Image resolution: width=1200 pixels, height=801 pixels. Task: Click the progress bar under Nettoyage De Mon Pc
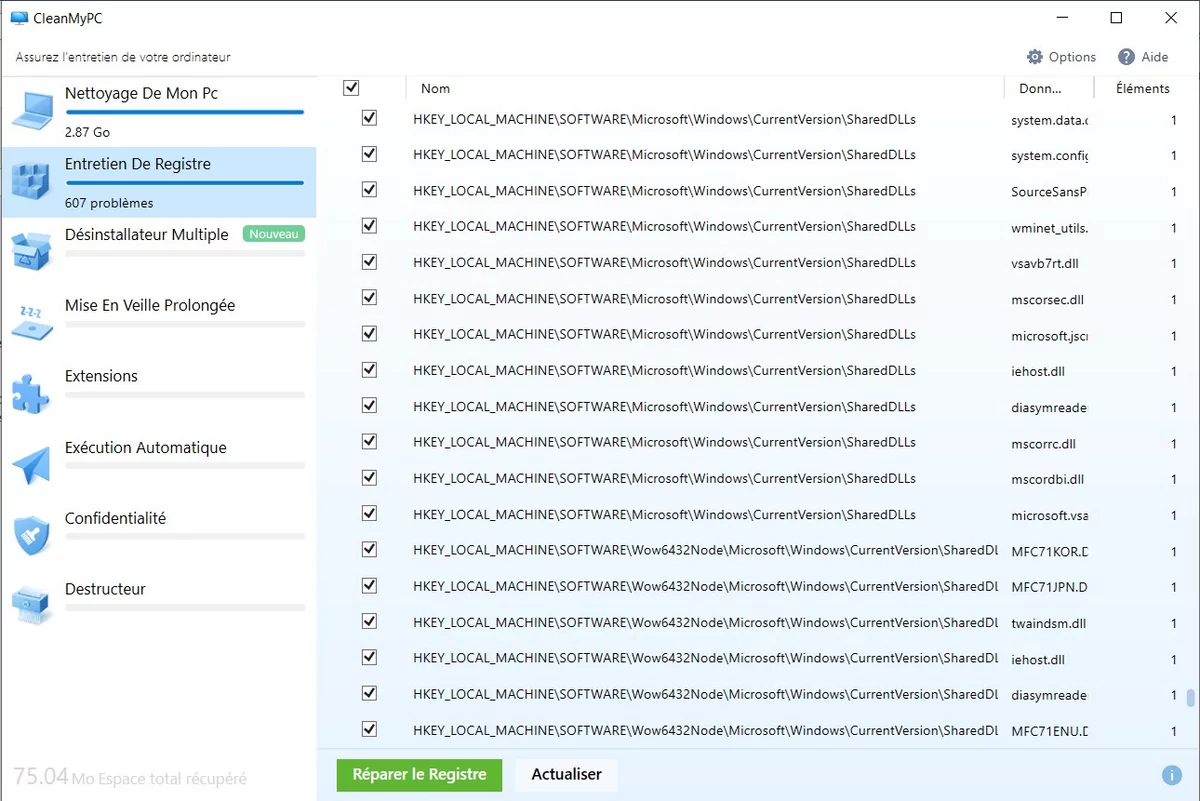tap(185, 112)
